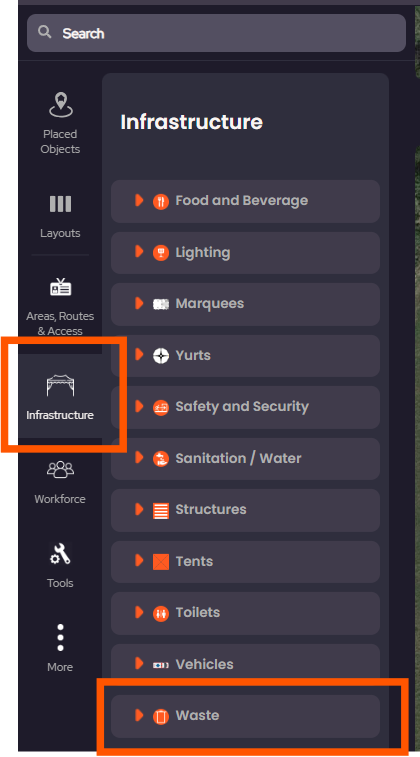Screen dimensions: 420x757
Task: Open the Placed Objects map pin icon
Action: (x=61, y=104)
